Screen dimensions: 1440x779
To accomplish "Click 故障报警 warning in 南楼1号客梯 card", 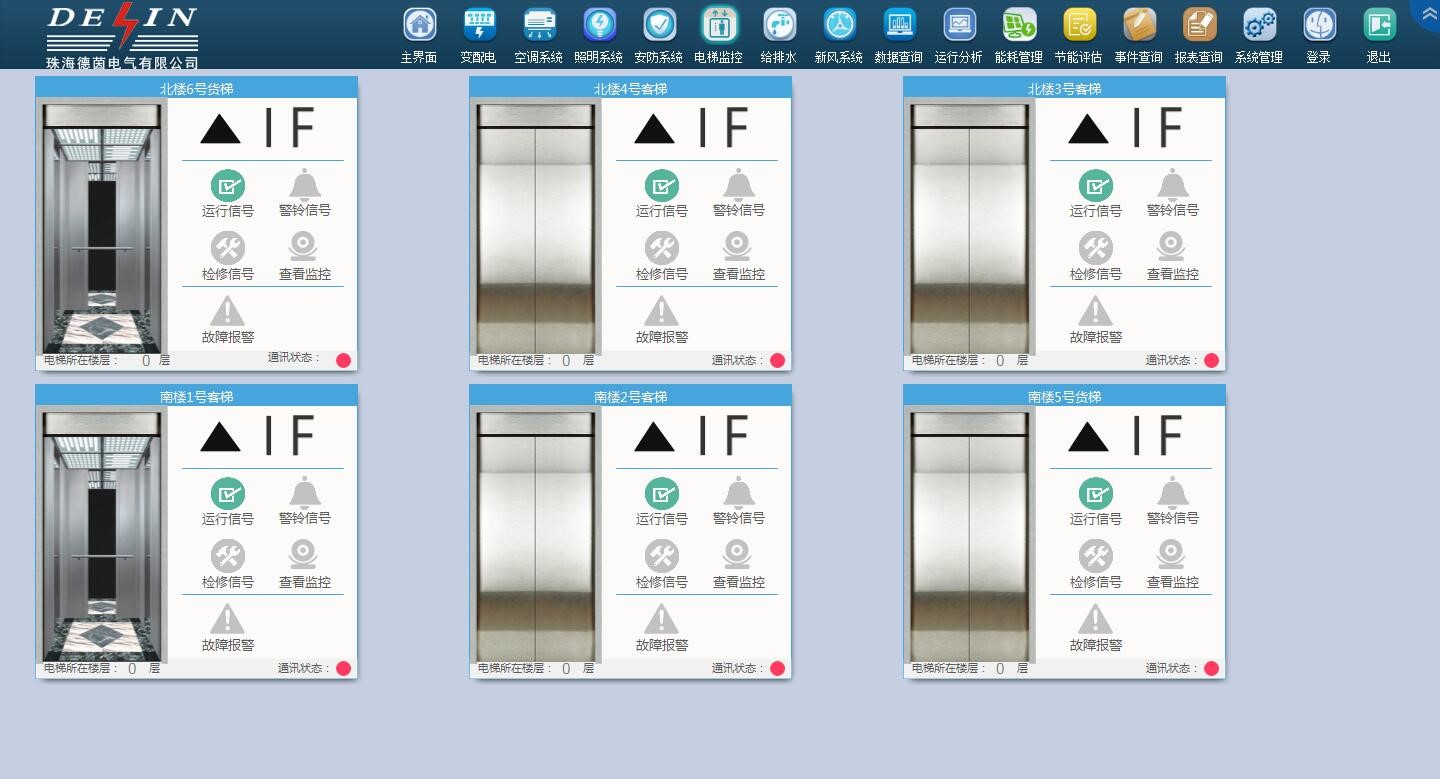I will pyautogui.click(x=228, y=619).
